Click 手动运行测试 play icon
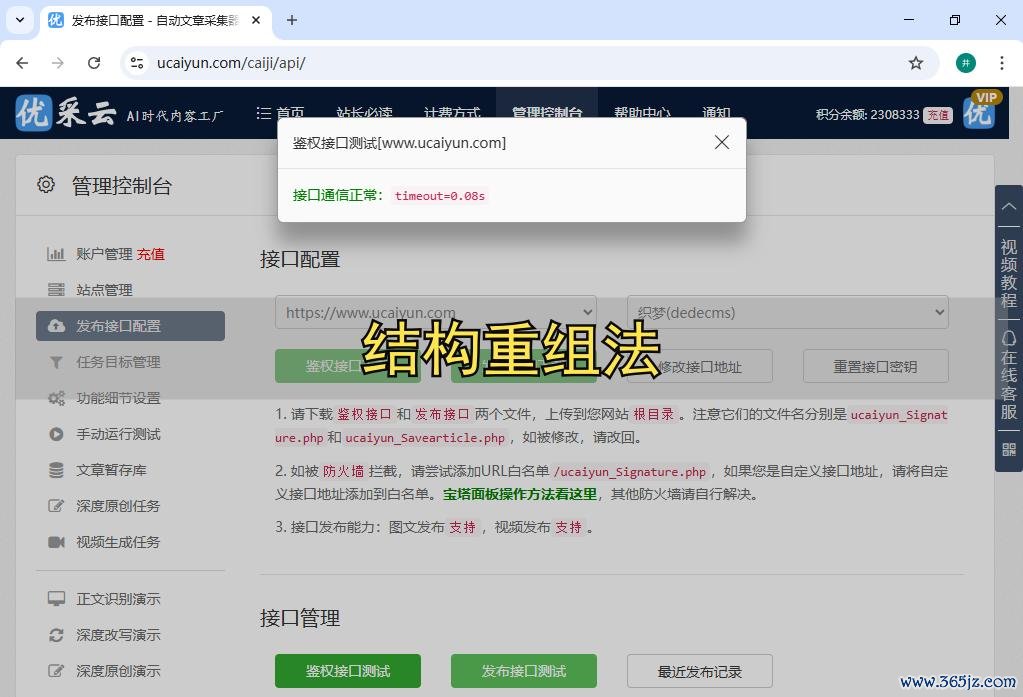The image size is (1023, 697). tap(56, 434)
